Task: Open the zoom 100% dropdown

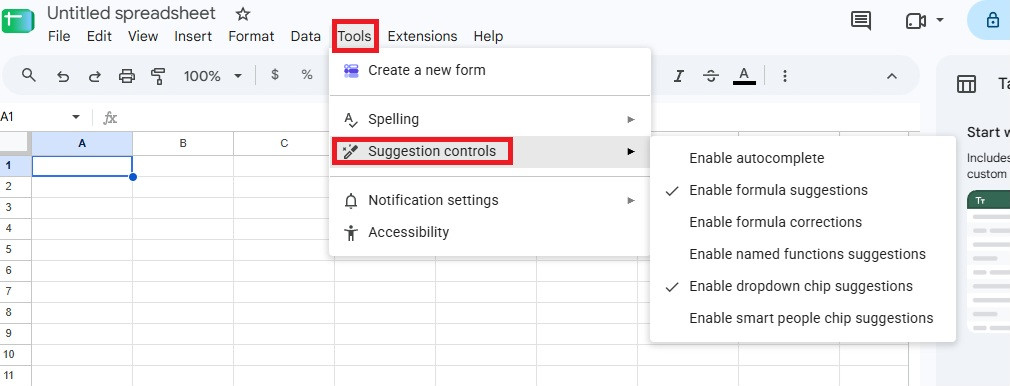Action: pos(213,76)
